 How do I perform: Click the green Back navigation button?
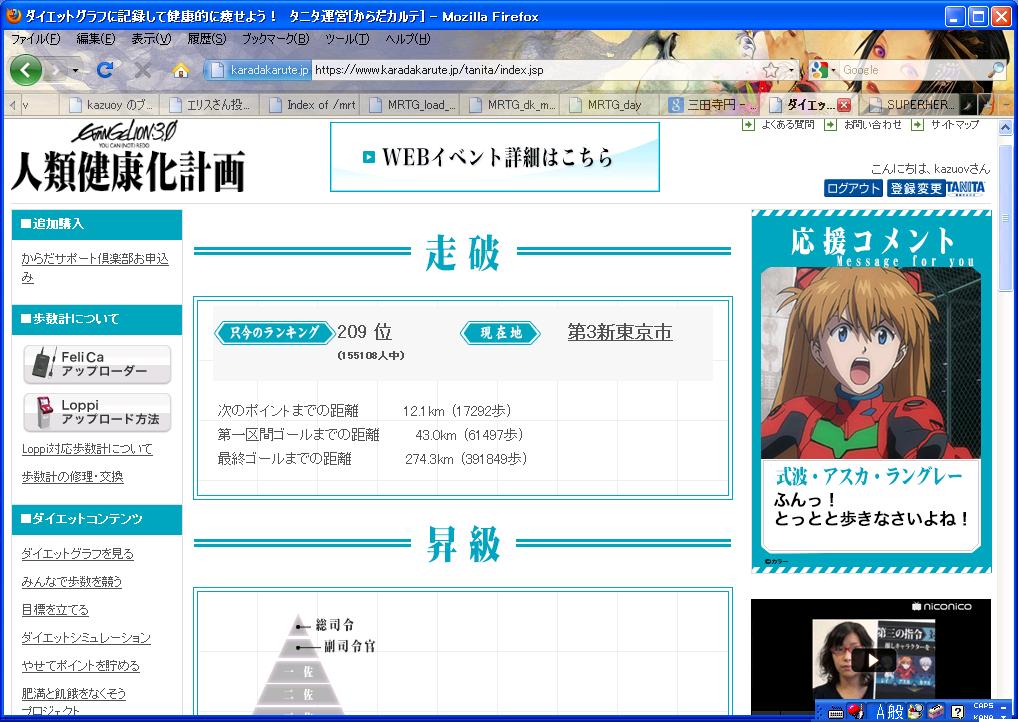point(26,69)
